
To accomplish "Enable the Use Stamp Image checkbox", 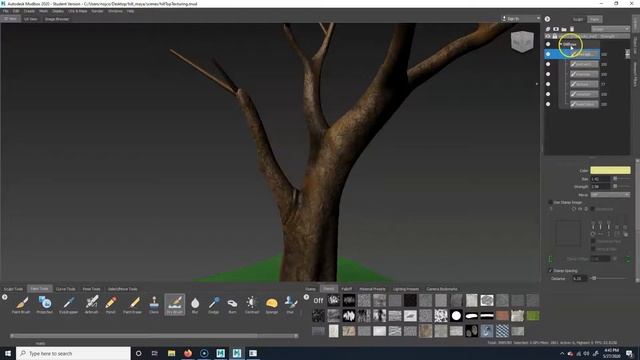I will [x=550, y=202].
